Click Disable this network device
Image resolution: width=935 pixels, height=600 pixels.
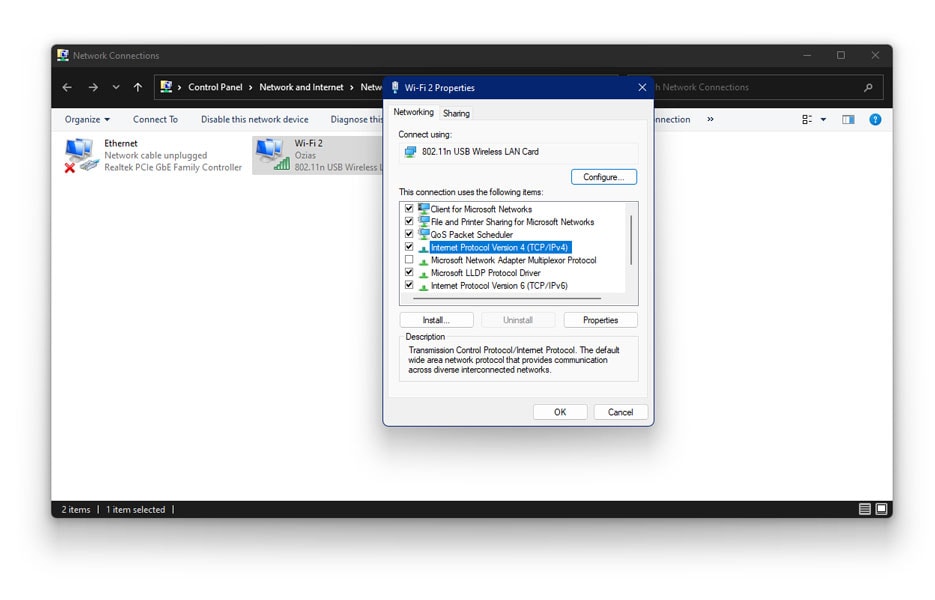255,119
